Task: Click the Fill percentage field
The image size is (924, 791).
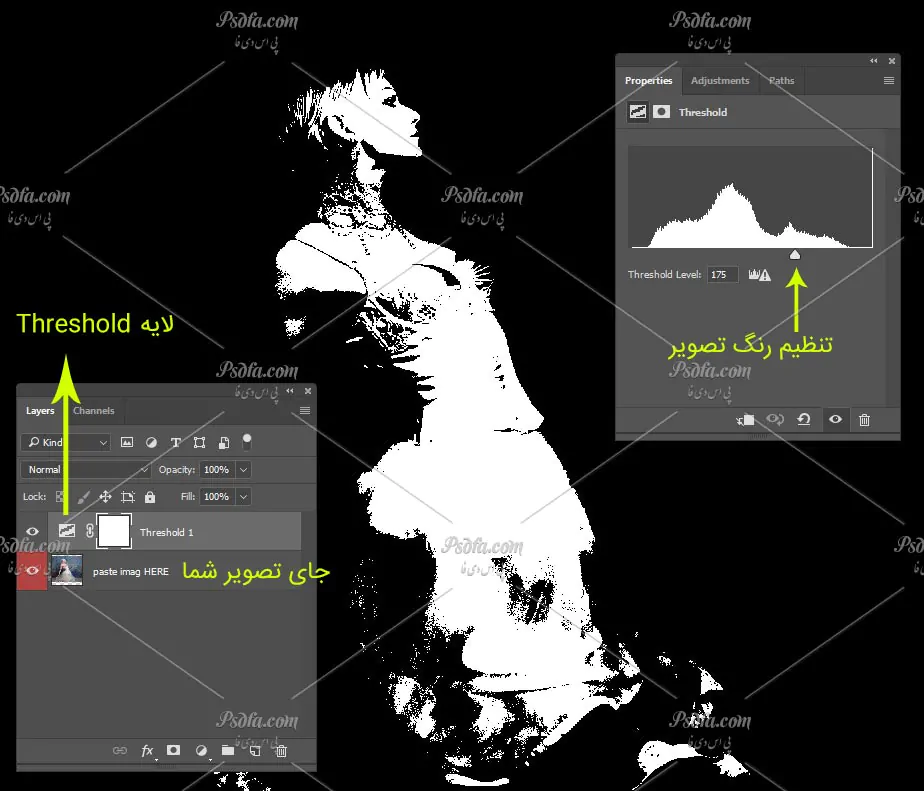Action: click(217, 497)
